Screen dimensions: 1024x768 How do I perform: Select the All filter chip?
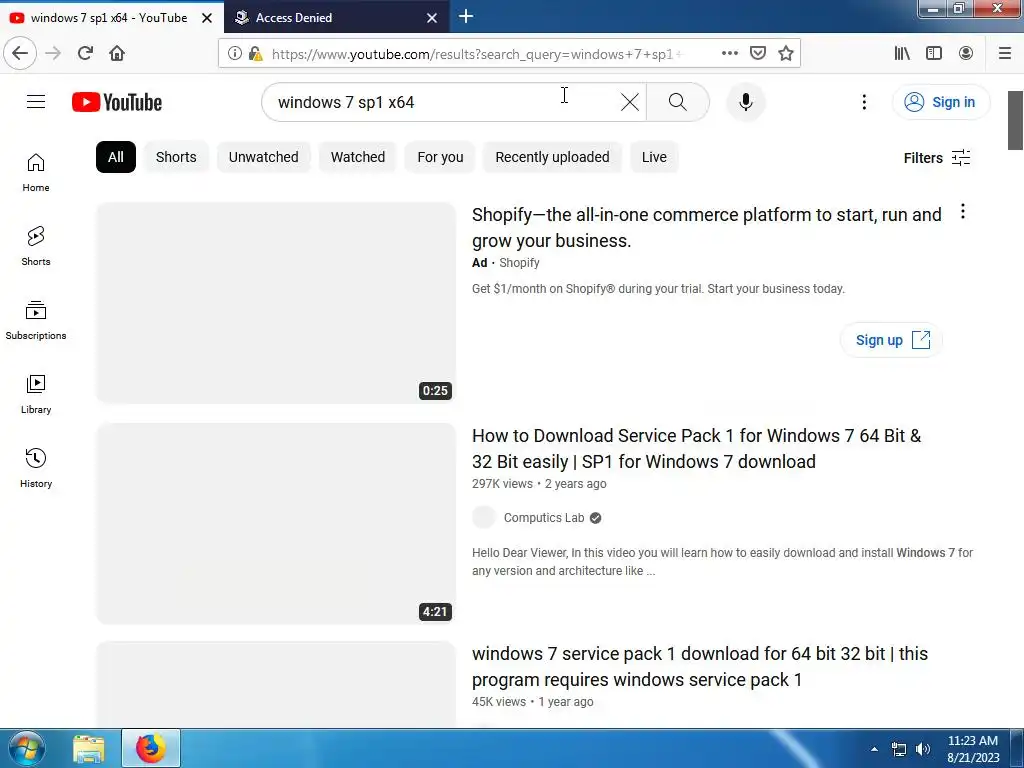(116, 157)
